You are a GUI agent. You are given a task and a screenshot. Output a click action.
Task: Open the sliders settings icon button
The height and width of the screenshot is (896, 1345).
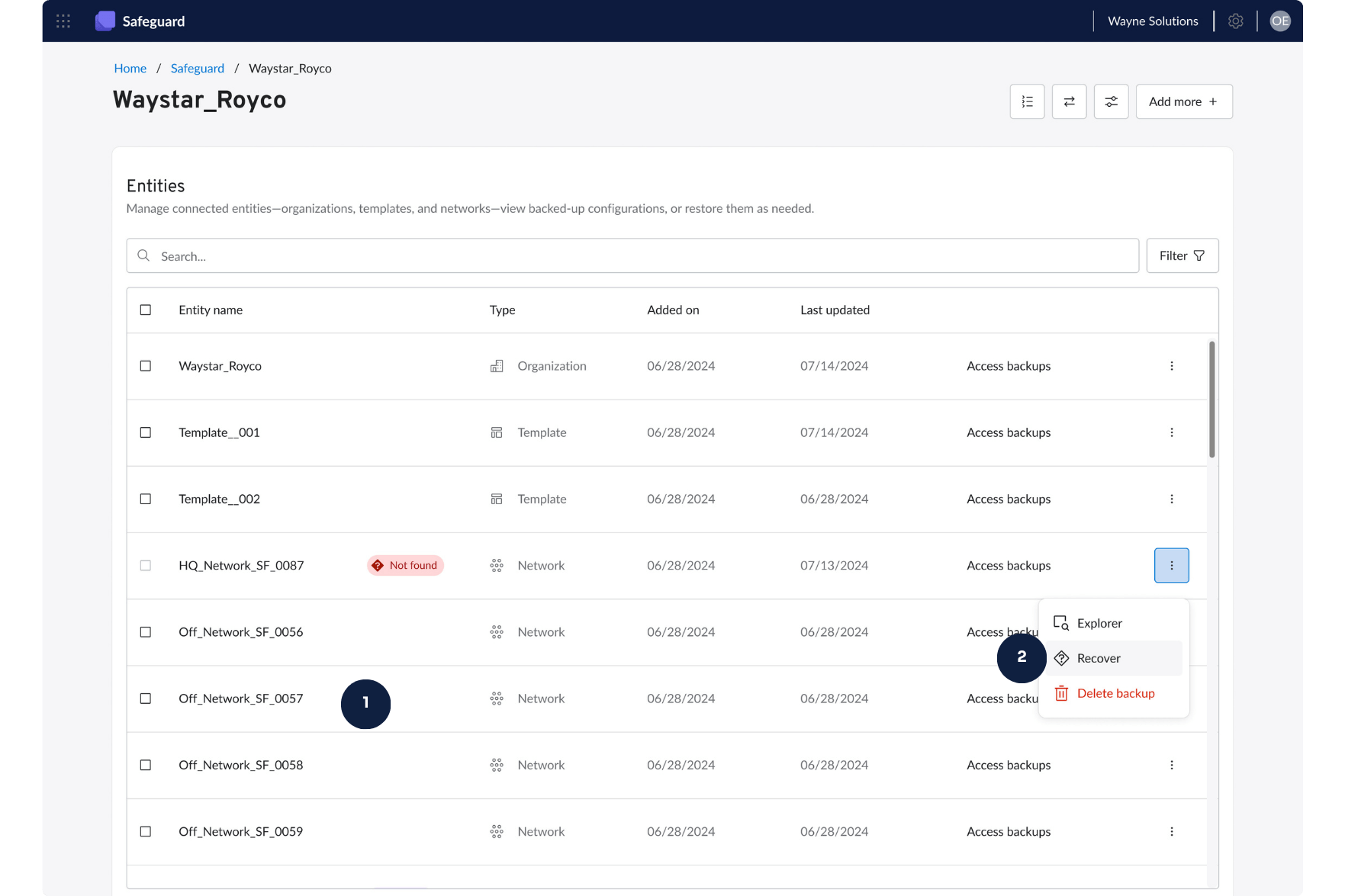click(1112, 101)
